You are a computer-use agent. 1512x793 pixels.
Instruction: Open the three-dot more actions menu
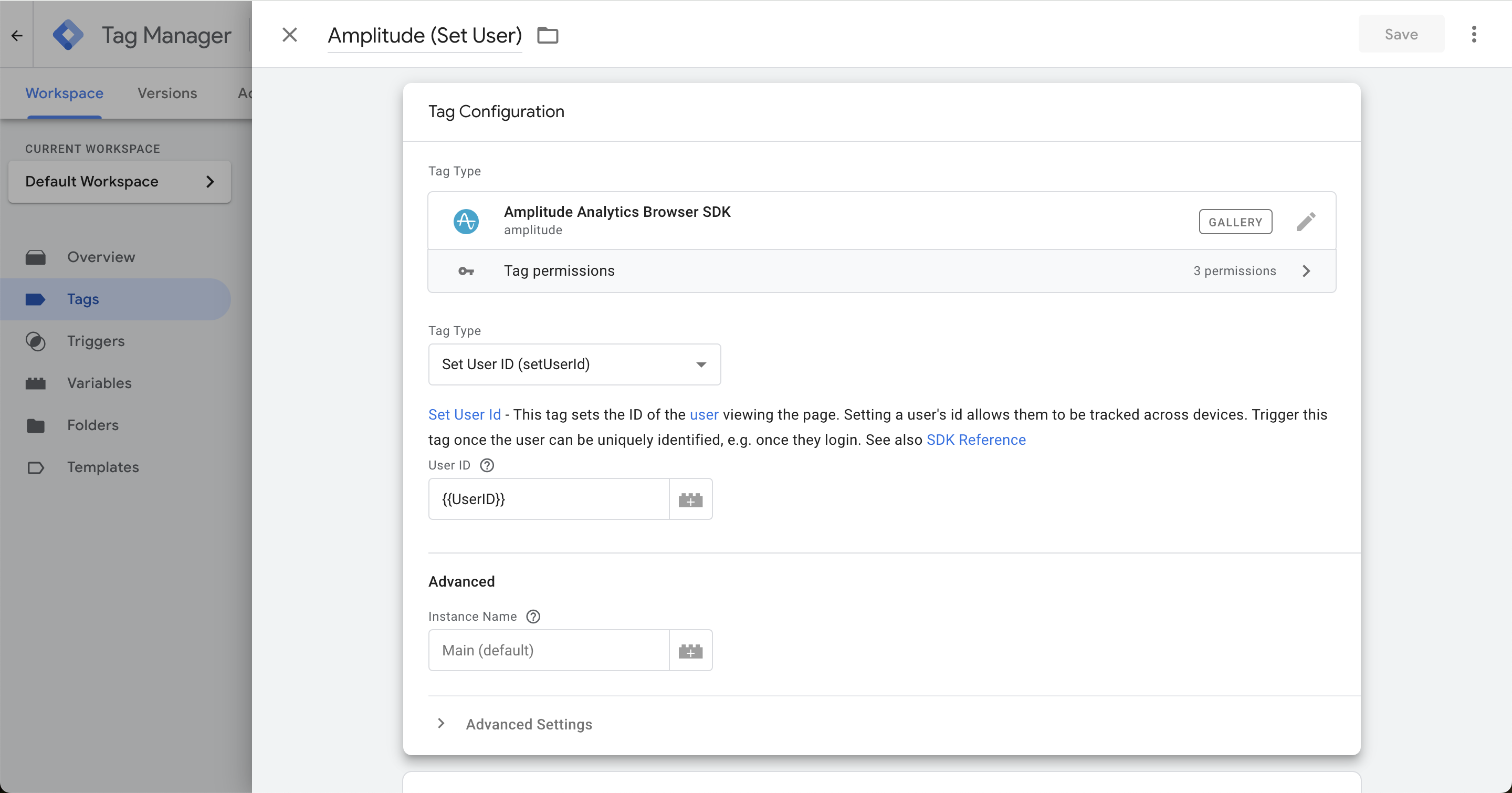pyautogui.click(x=1473, y=35)
